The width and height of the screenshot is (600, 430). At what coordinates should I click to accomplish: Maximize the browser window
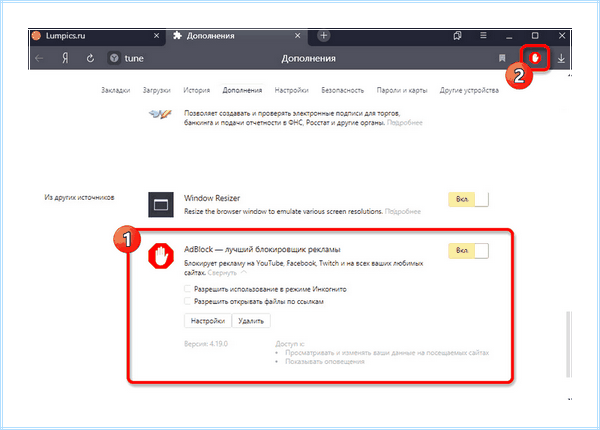point(535,36)
